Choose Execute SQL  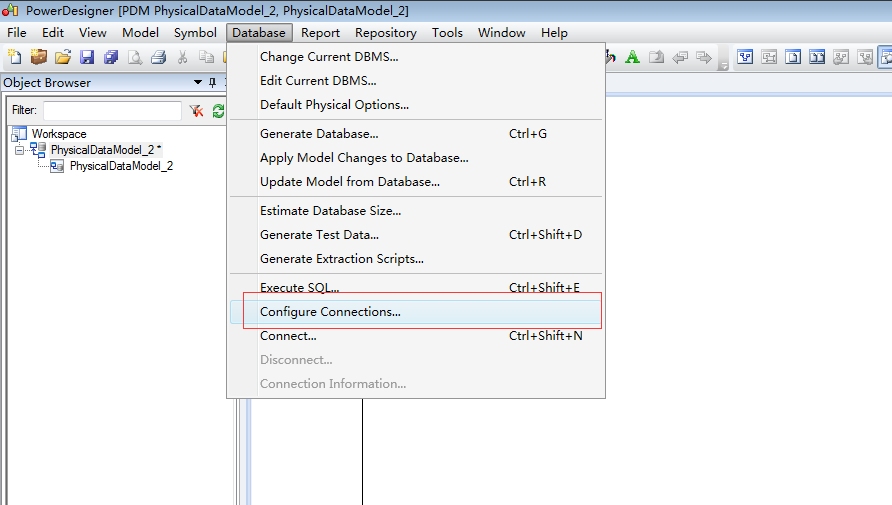416,287
